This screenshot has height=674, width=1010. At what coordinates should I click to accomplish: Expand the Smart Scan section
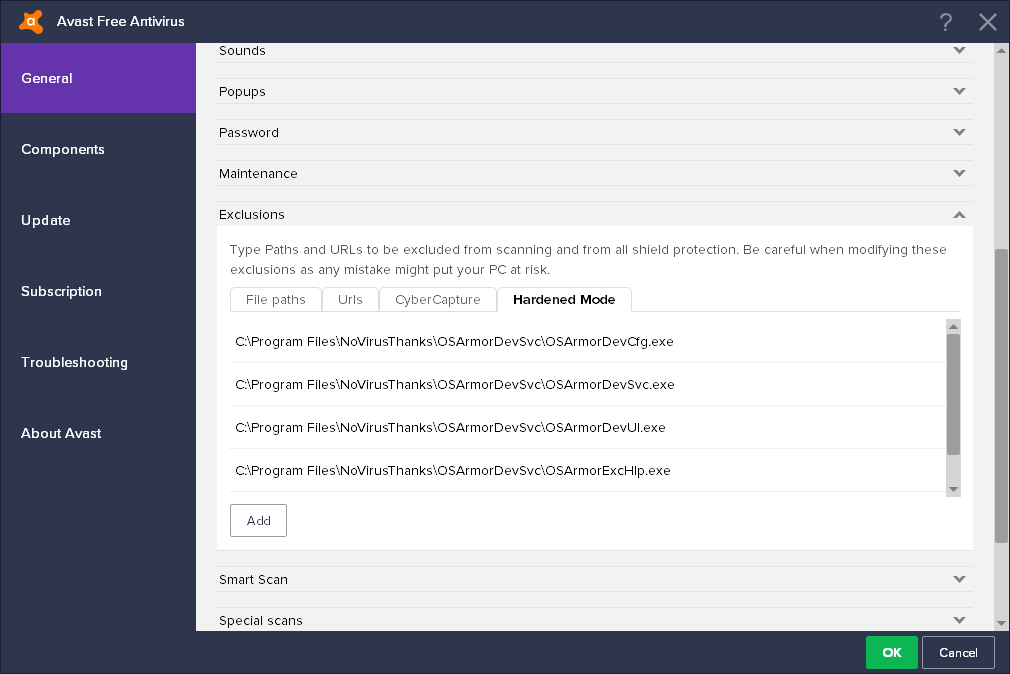(x=959, y=579)
